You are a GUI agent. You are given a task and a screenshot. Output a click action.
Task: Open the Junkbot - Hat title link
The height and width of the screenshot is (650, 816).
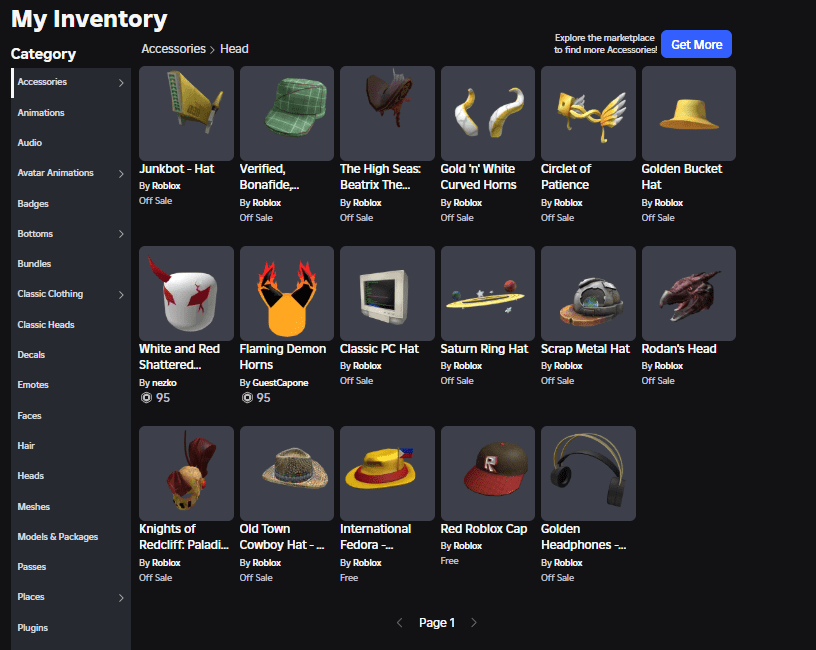[x=177, y=169]
